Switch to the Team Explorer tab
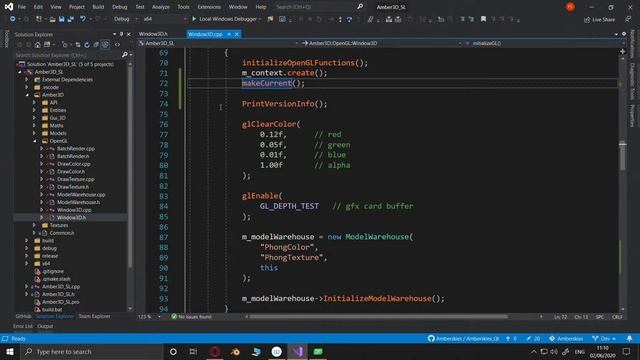Image resolution: width=640 pixels, height=360 pixels. point(94,316)
